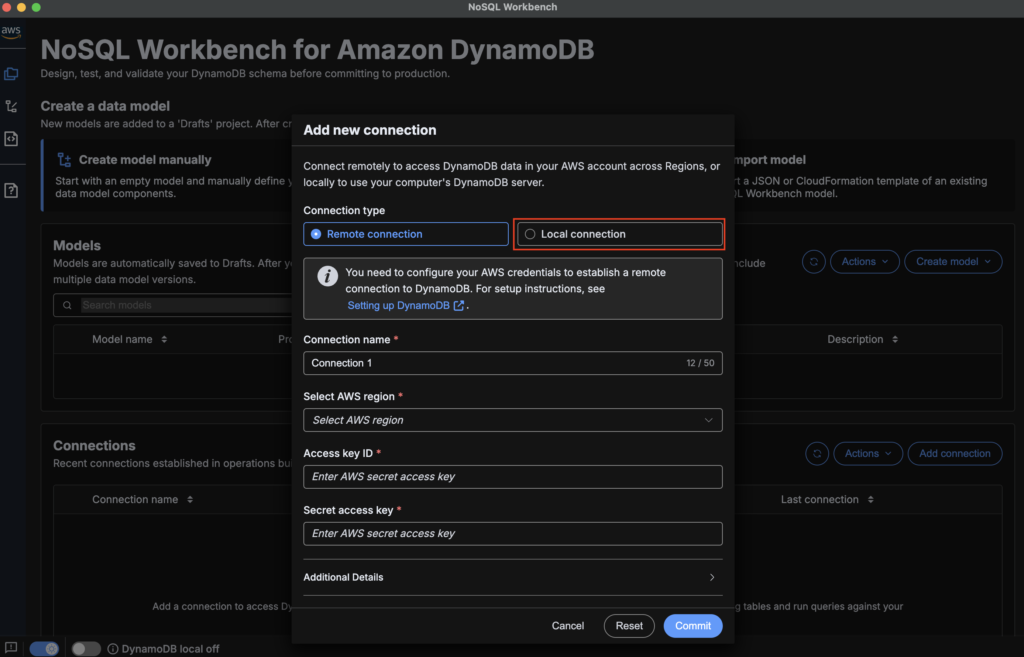
Task: Open the code-brackets operation builder sidebar icon
Action: coord(11,139)
